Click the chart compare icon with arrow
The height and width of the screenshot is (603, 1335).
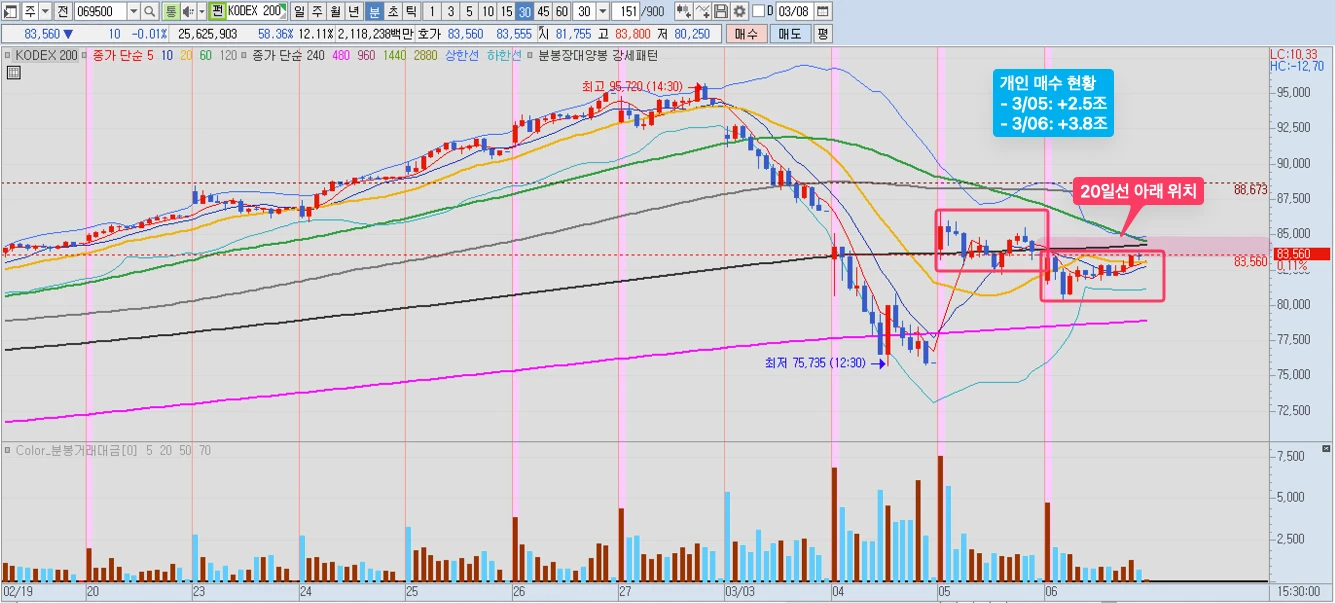pyautogui.click(x=683, y=11)
